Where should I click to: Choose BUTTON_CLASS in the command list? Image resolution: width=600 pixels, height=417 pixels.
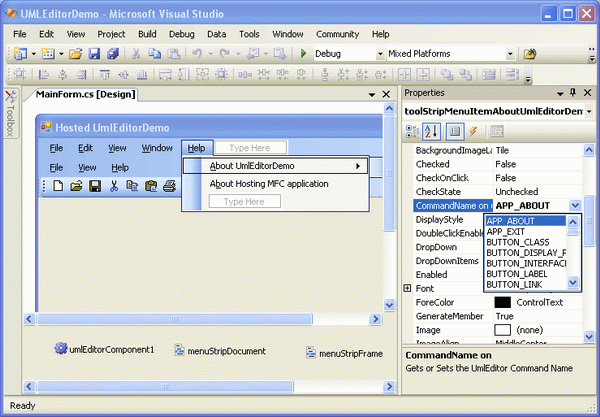click(x=525, y=243)
